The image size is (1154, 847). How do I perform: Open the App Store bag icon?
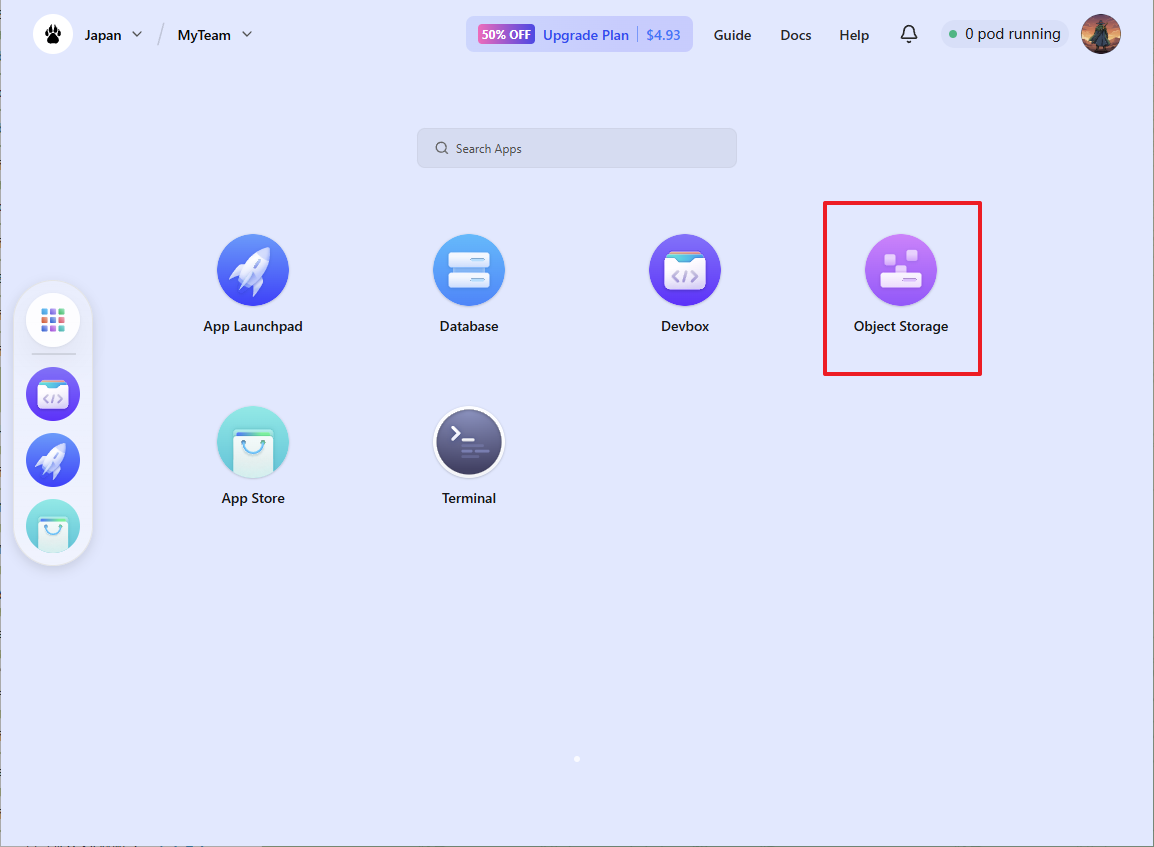[253, 443]
